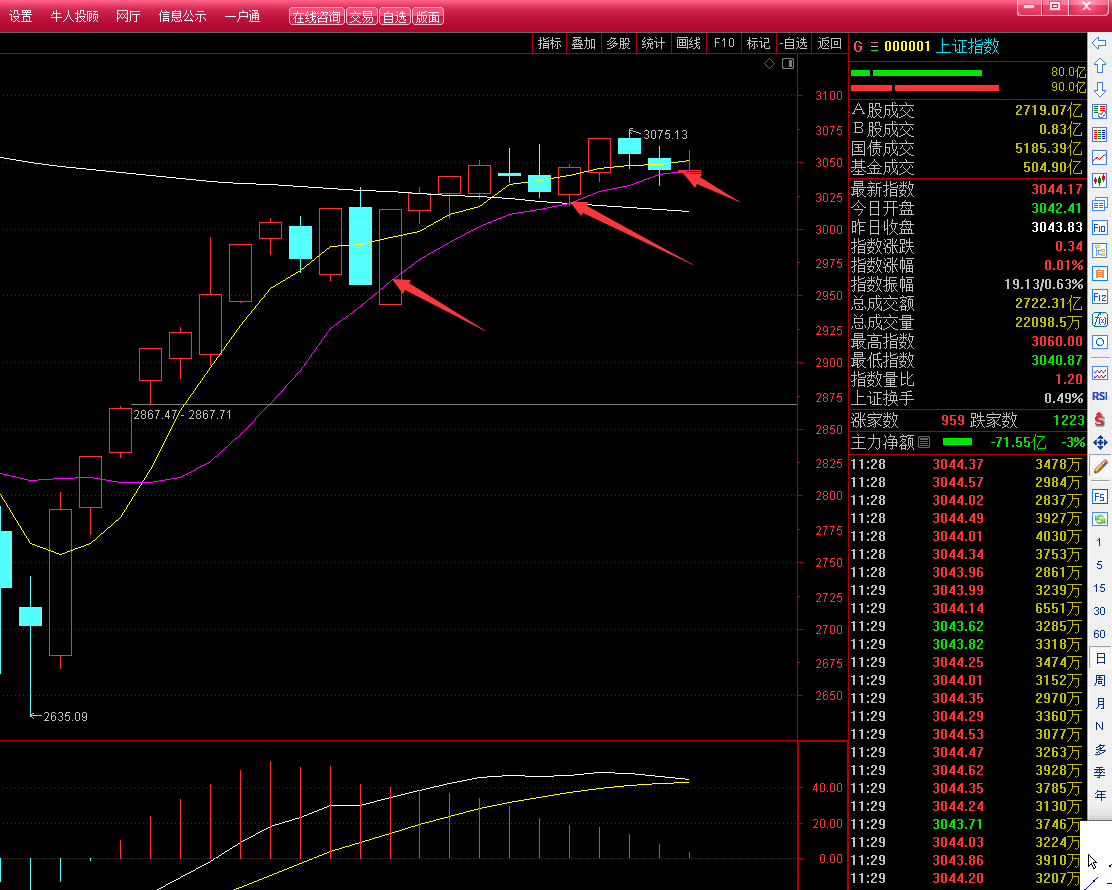Select the 15-minute period
Image resolution: width=1112 pixels, height=890 pixels.
point(1099,588)
